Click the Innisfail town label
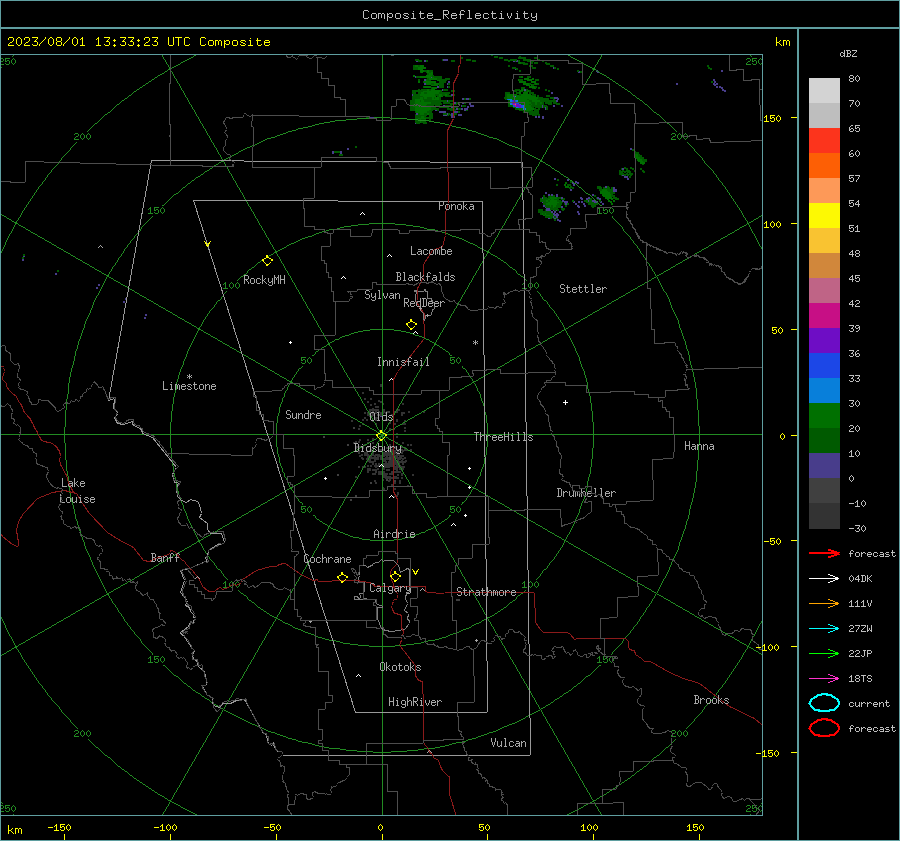The width and height of the screenshot is (900, 841). pos(403,362)
